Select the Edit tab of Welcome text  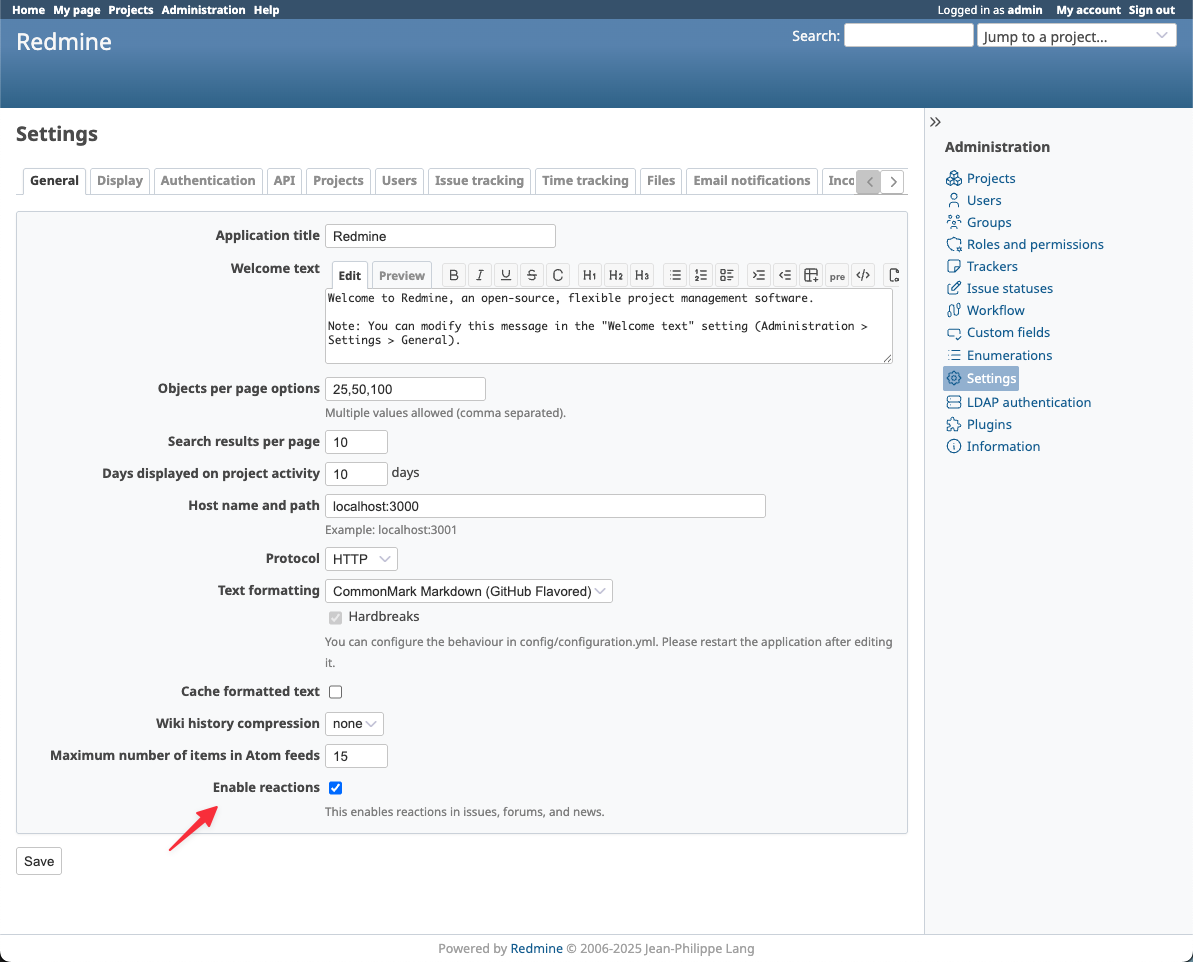point(350,276)
